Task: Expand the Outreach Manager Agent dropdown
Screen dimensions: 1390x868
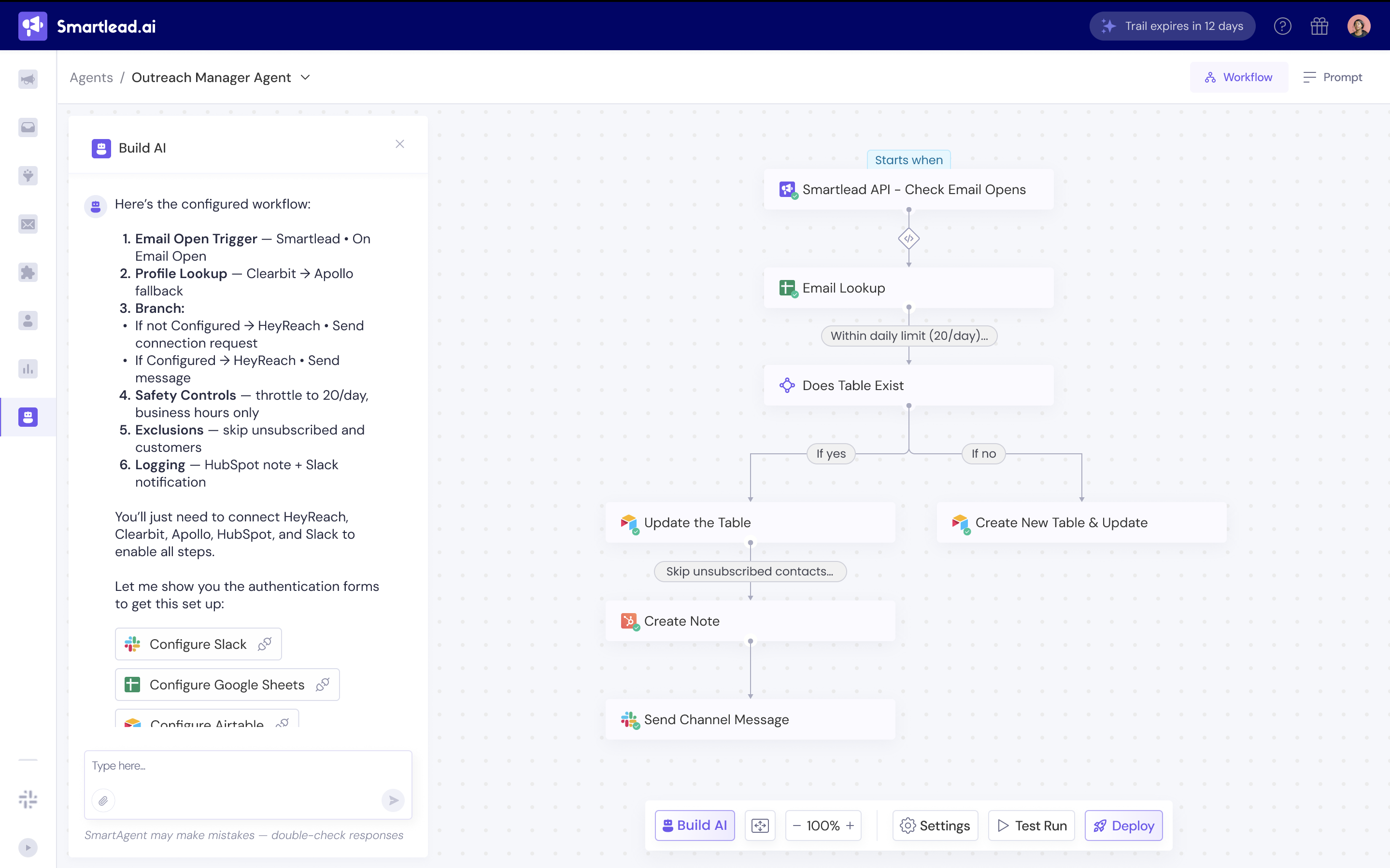Action: (305, 78)
